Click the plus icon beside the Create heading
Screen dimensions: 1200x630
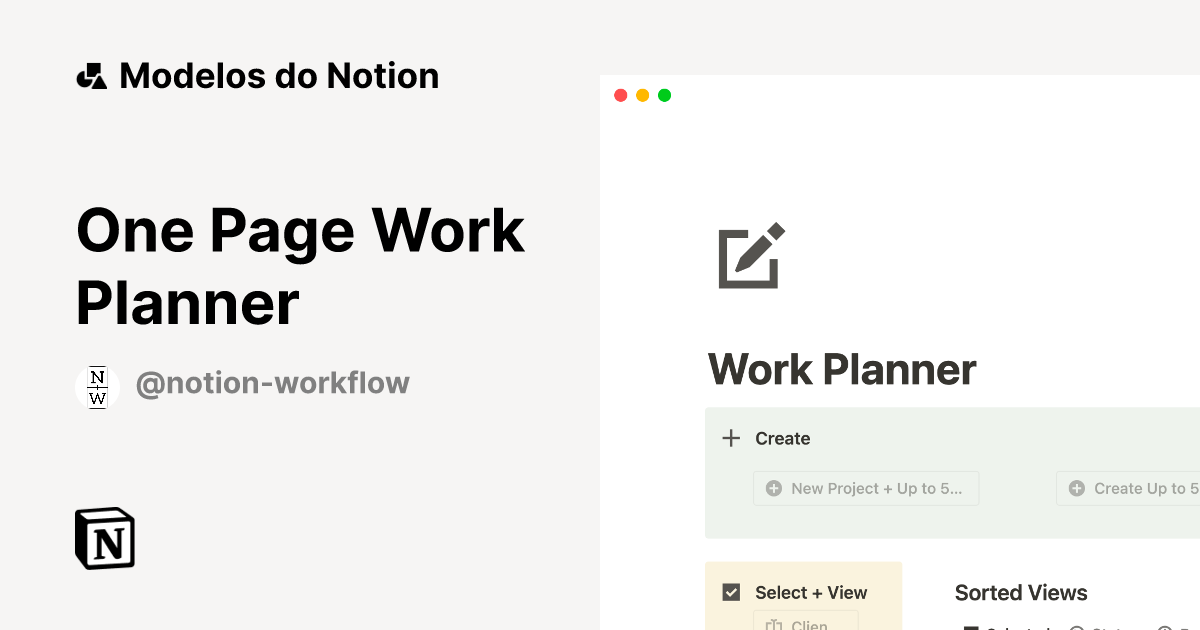731,438
